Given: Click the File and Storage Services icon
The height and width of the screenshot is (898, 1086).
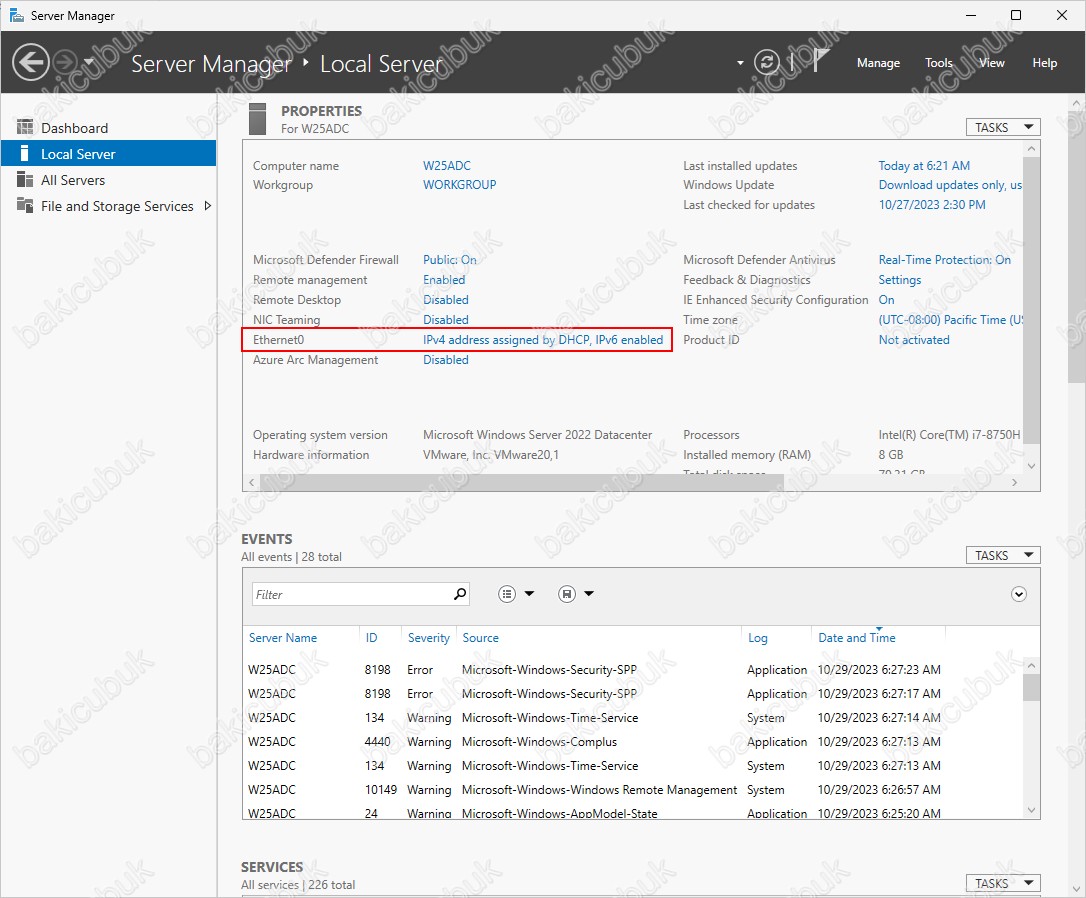Looking at the screenshot, I should click(x=25, y=205).
